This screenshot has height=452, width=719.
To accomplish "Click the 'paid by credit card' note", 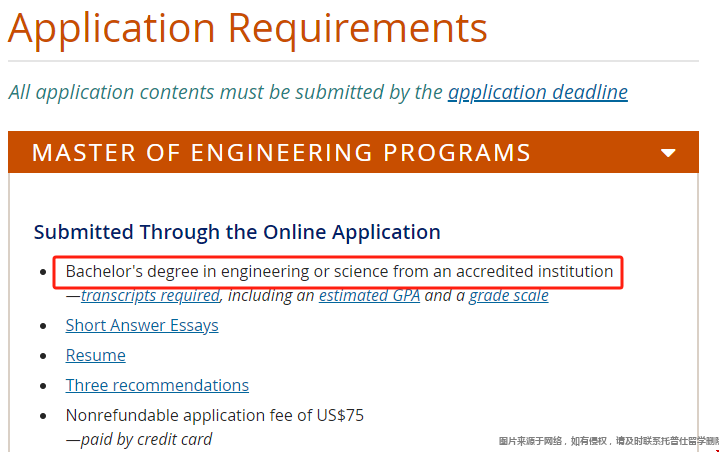I will coord(139,439).
